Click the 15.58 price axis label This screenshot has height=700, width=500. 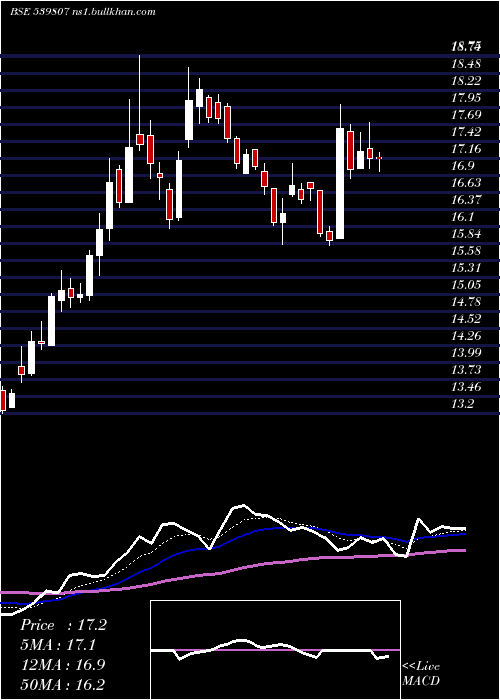pos(466,250)
